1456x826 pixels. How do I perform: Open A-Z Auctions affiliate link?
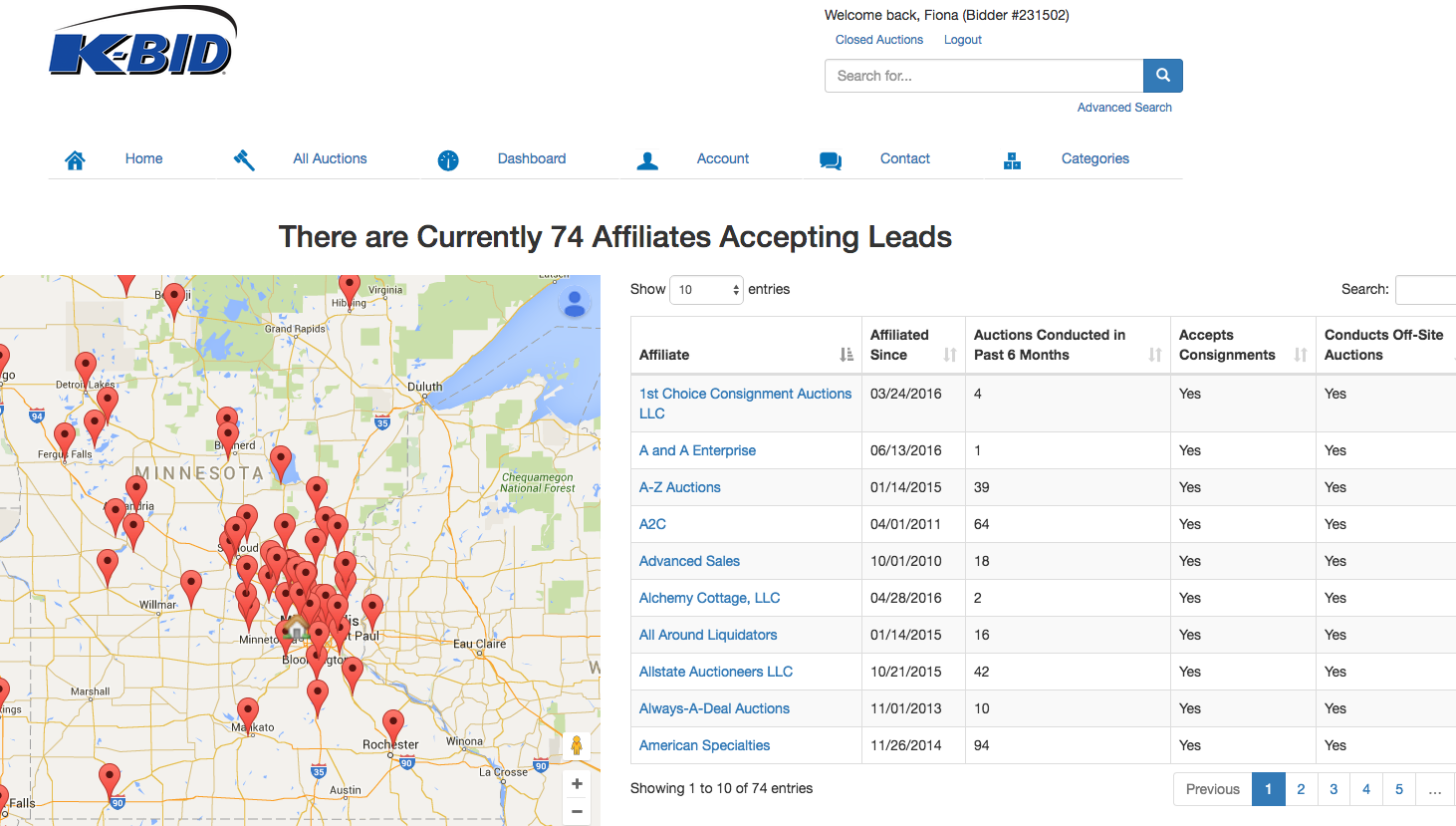pyautogui.click(x=679, y=487)
